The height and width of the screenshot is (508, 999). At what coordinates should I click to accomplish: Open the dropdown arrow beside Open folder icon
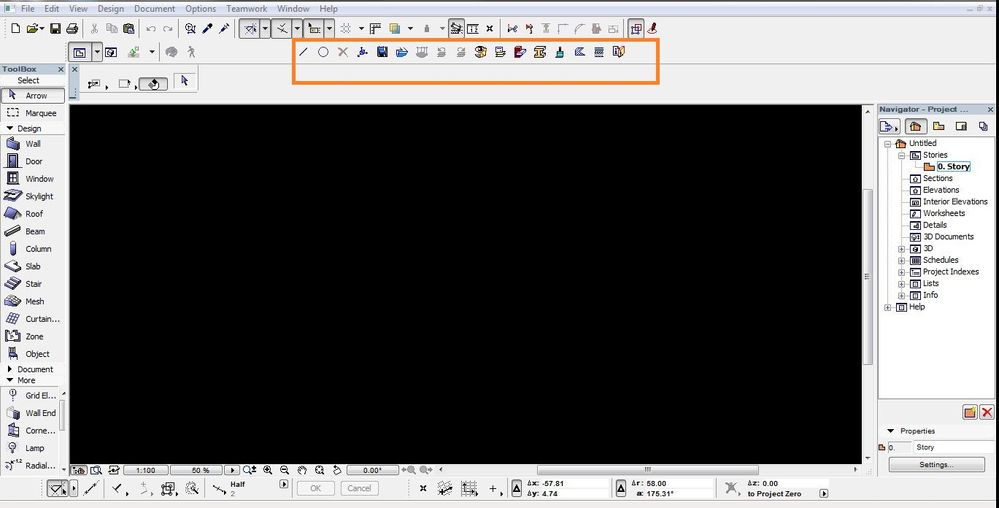(42, 29)
